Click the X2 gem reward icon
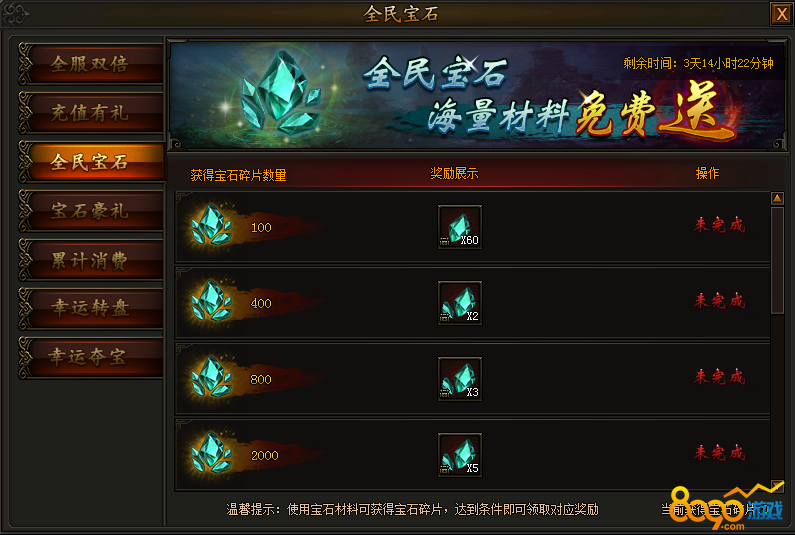 pos(460,303)
